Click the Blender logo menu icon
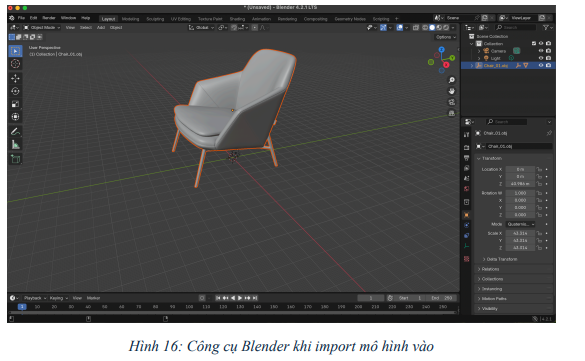This screenshot has height=361, width=585. click(12, 18)
